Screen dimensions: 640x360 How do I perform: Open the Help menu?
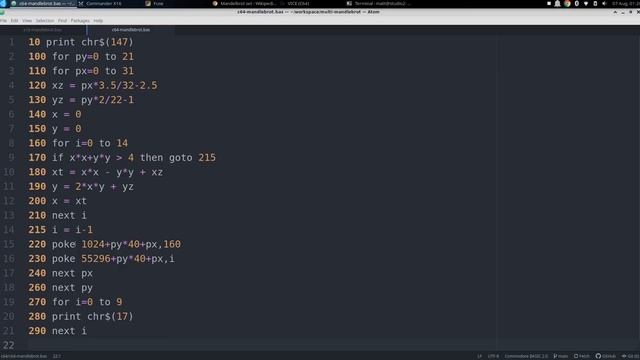(x=98, y=20)
